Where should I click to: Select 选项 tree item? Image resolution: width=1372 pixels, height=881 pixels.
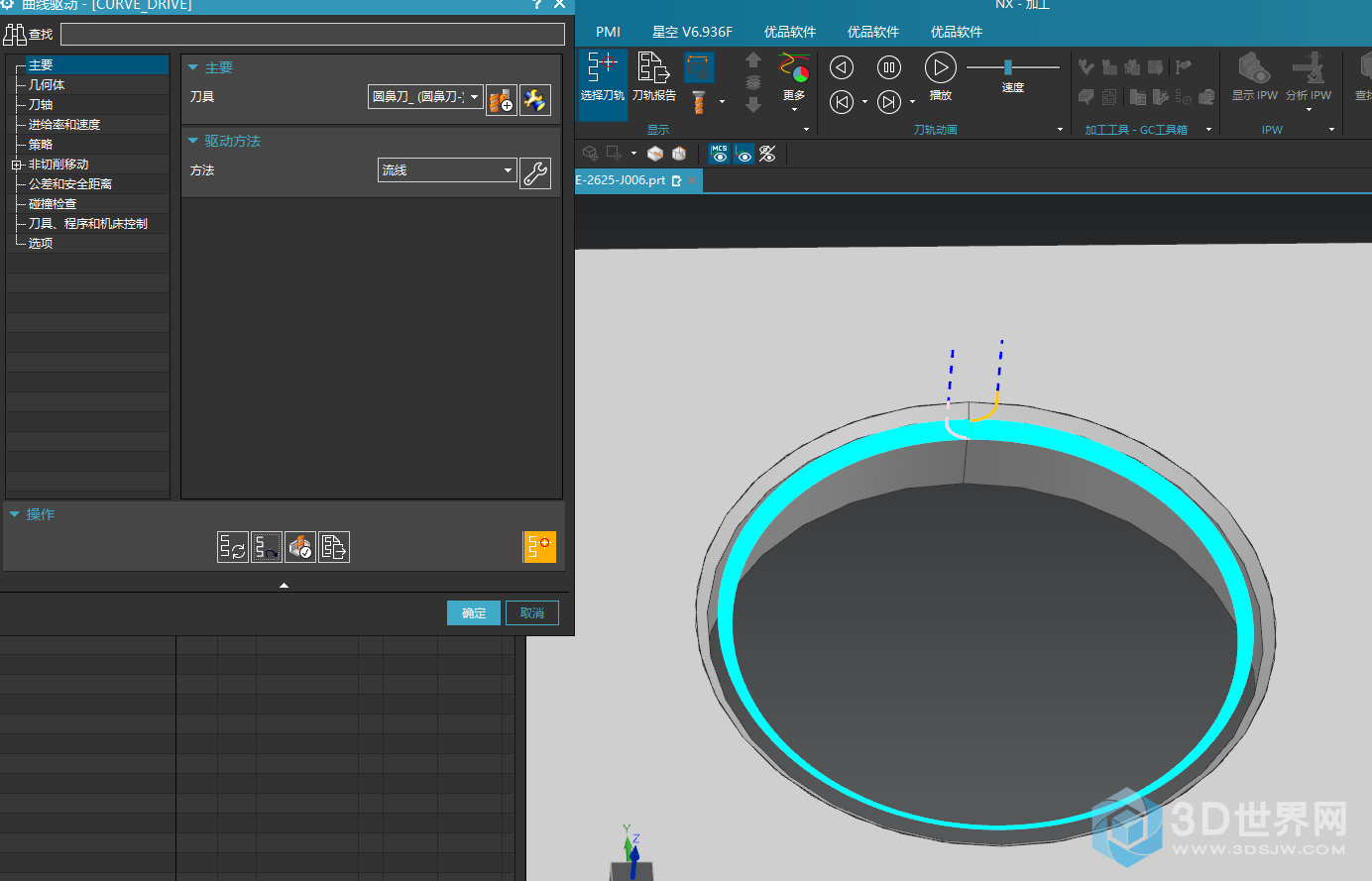point(41,244)
